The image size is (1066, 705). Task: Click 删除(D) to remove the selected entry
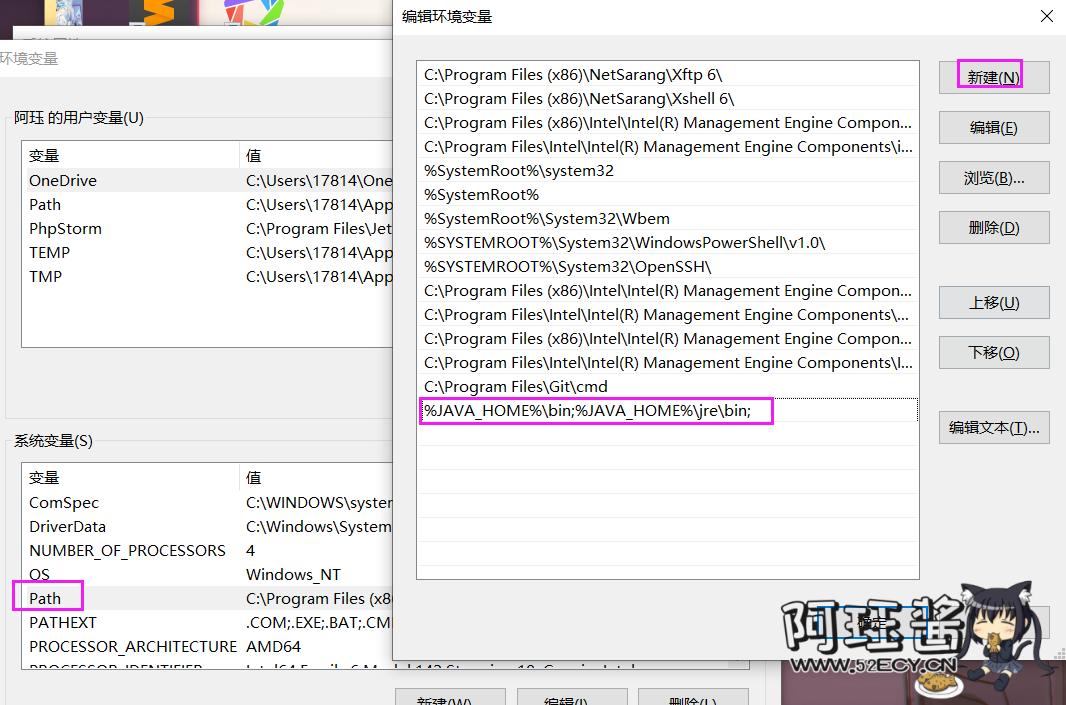pos(993,227)
